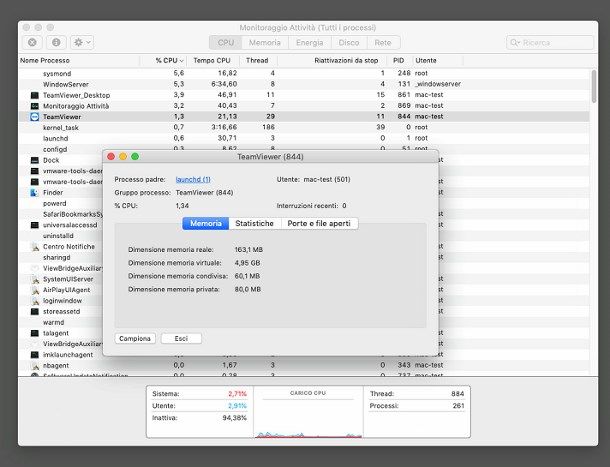Click the TeamViewer process icon
Image resolution: width=610 pixels, height=467 pixels.
[35, 117]
